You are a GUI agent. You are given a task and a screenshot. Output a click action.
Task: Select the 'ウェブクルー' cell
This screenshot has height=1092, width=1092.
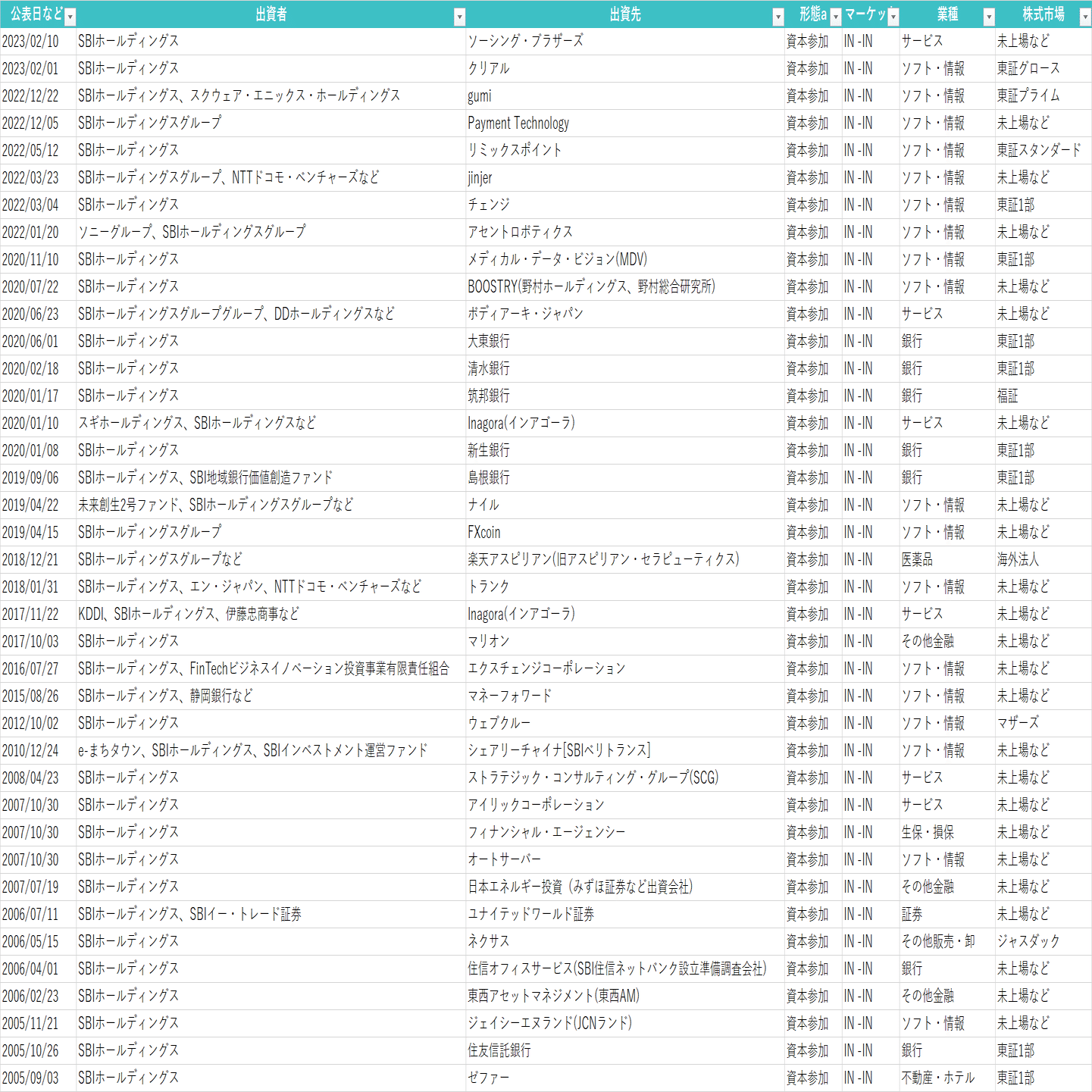(x=625, y=724)
